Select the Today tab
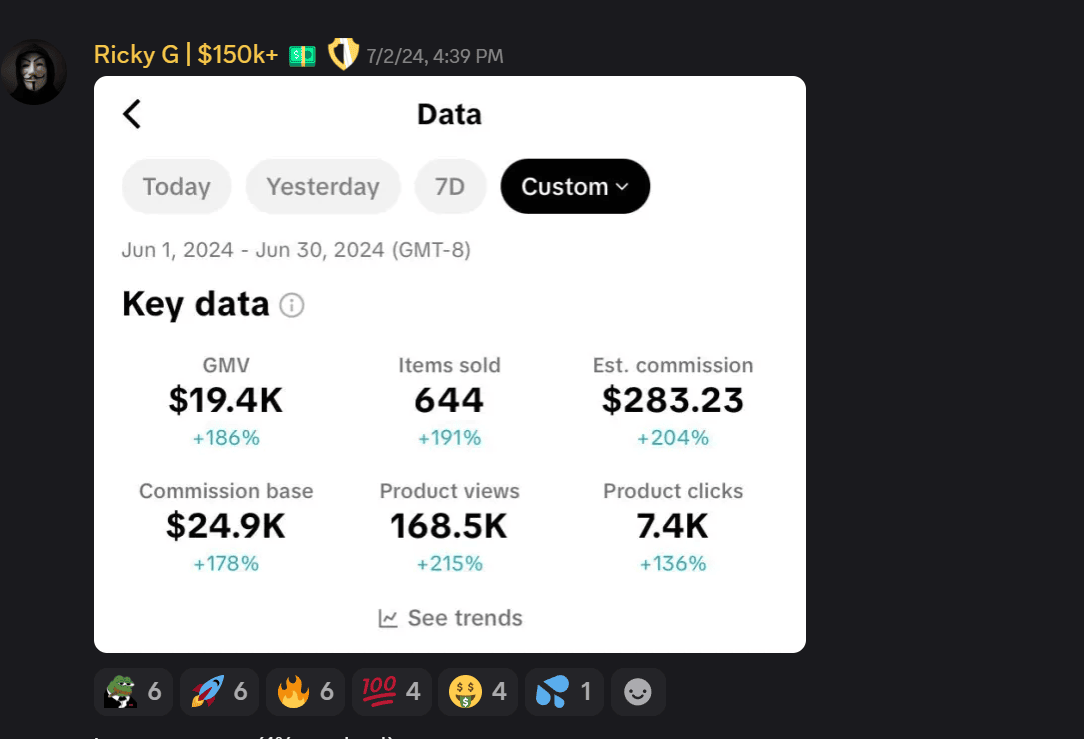1084x739 pixels. click(x=176, y=187)
